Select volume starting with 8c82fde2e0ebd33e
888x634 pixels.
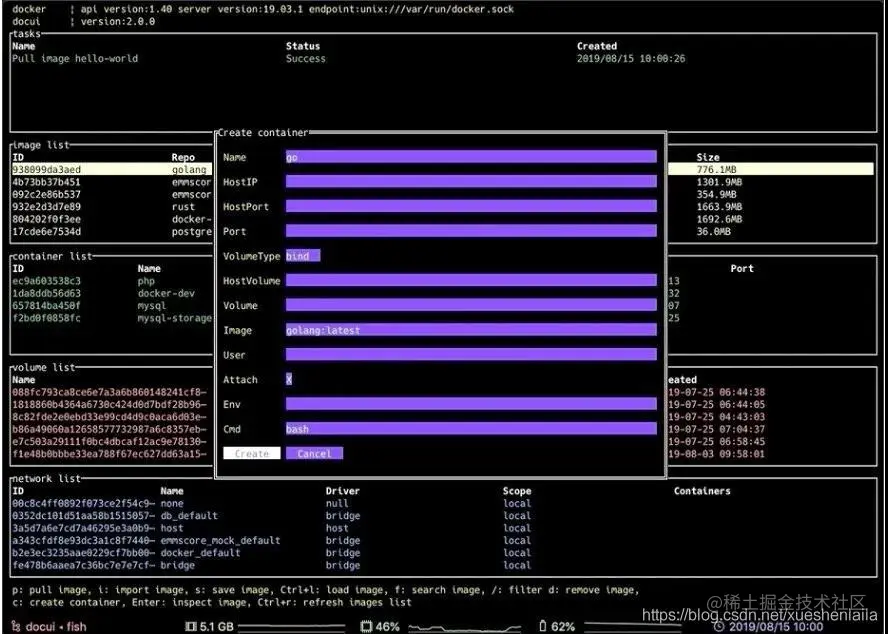pyautogui.click(x=109, y=417)
